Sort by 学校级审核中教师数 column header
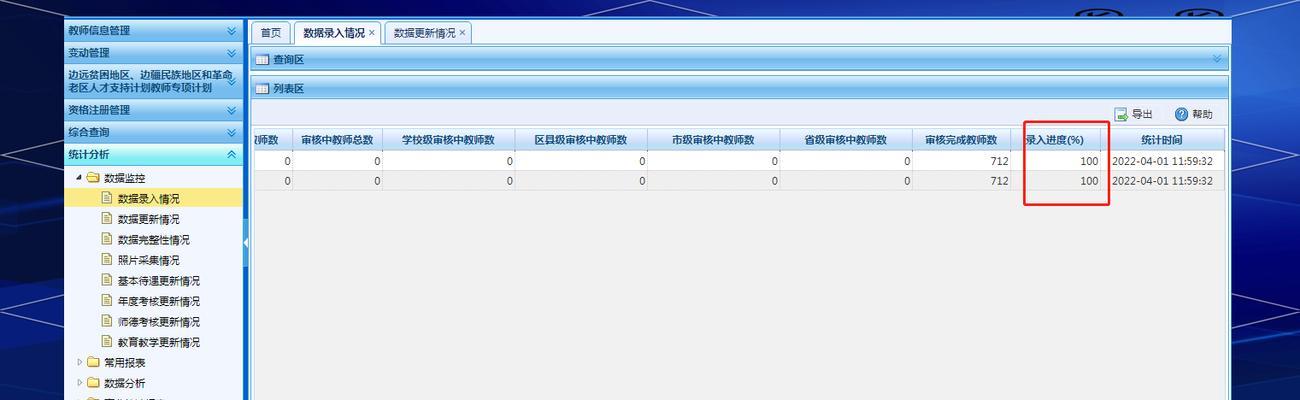The image size is (1300, 400). click(x=449, y=140)
